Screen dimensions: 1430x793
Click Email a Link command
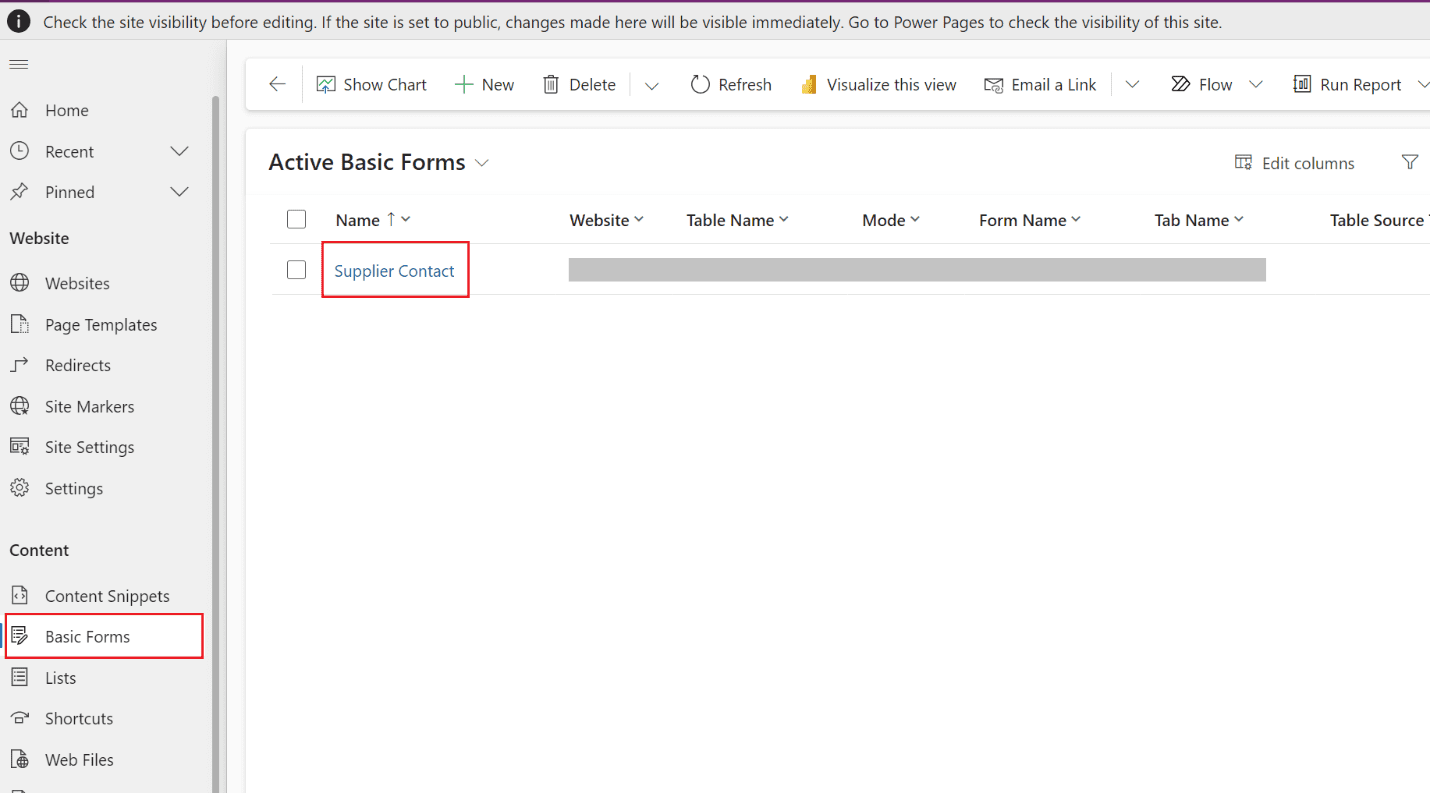point(1041,85)
